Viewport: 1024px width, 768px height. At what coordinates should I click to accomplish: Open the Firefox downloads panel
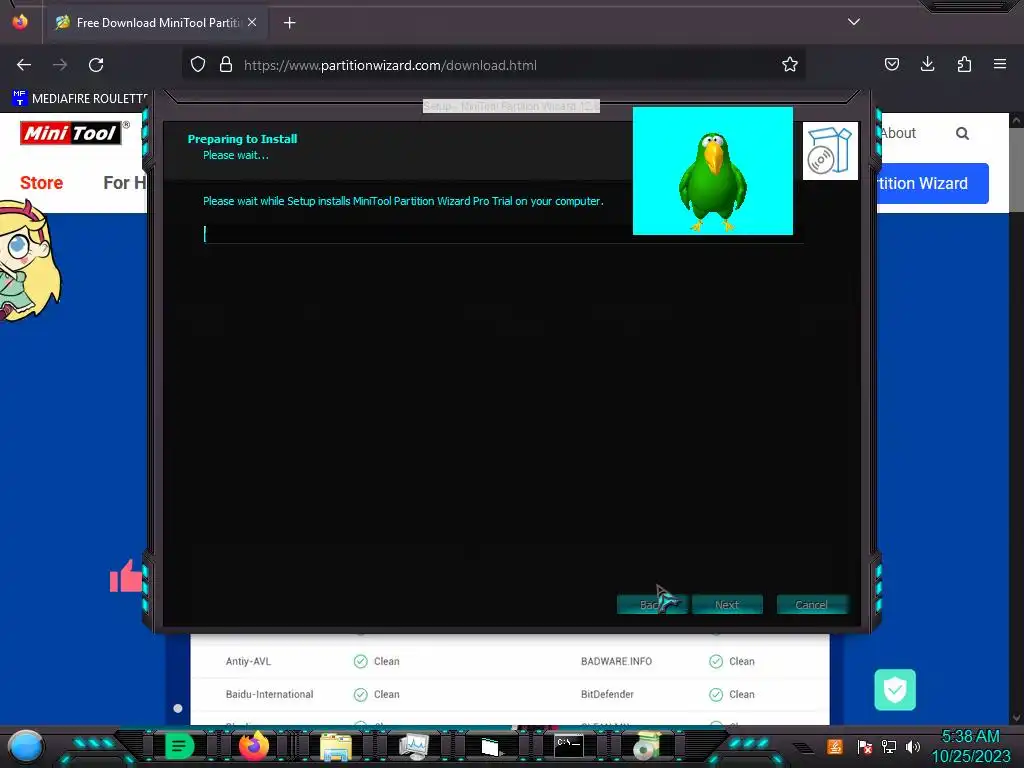click(927, 64)
